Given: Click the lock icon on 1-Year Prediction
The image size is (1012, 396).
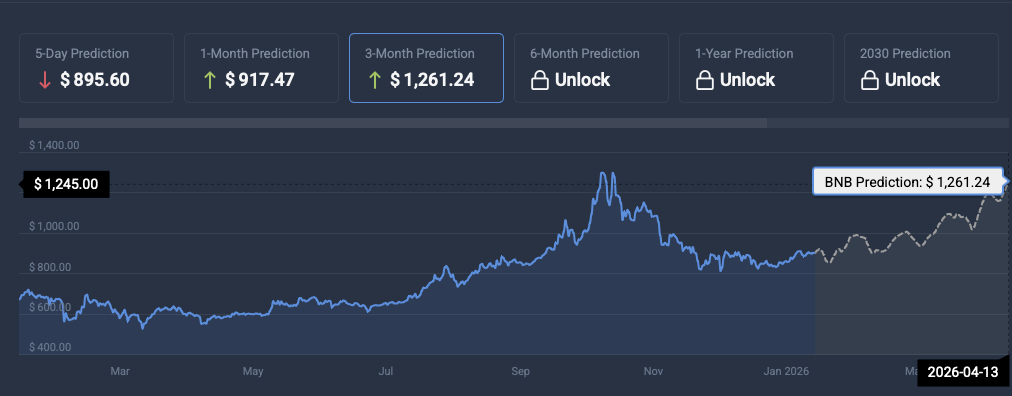Looking at the screenshot, I should [704, 80].
